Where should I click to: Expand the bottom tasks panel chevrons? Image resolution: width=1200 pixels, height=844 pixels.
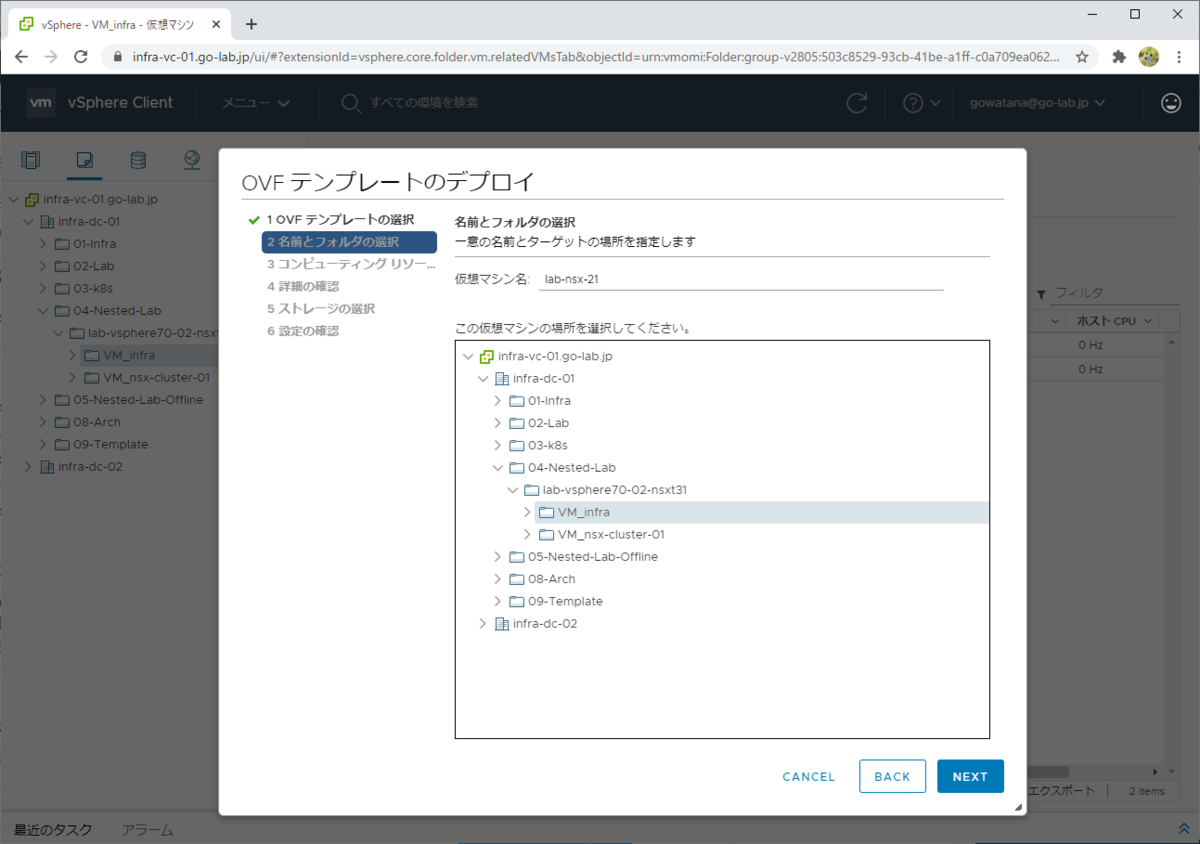1184,829
